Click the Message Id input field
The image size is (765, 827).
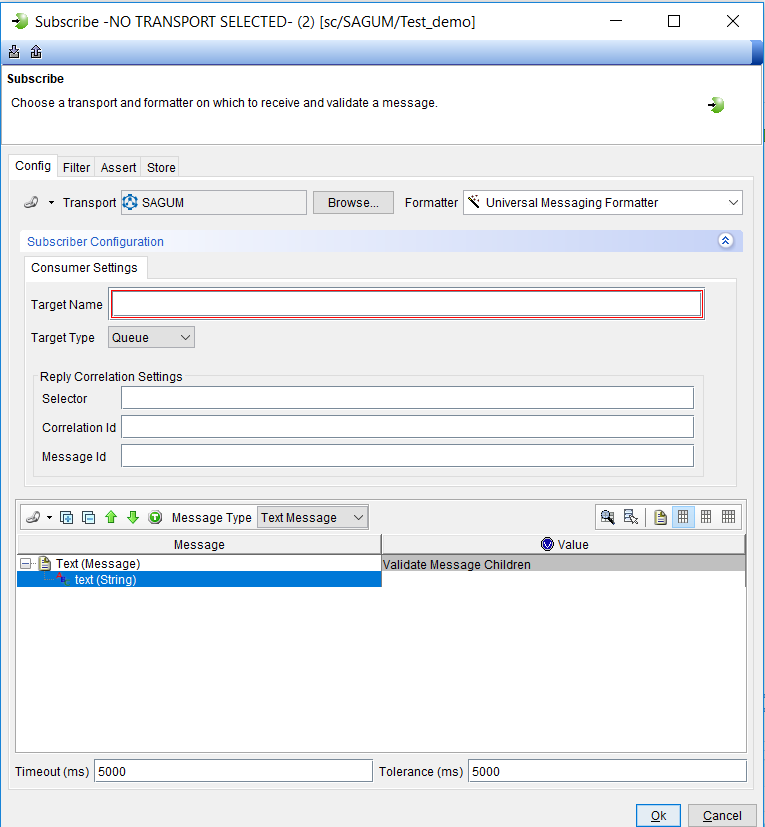(x=407, y=456)
